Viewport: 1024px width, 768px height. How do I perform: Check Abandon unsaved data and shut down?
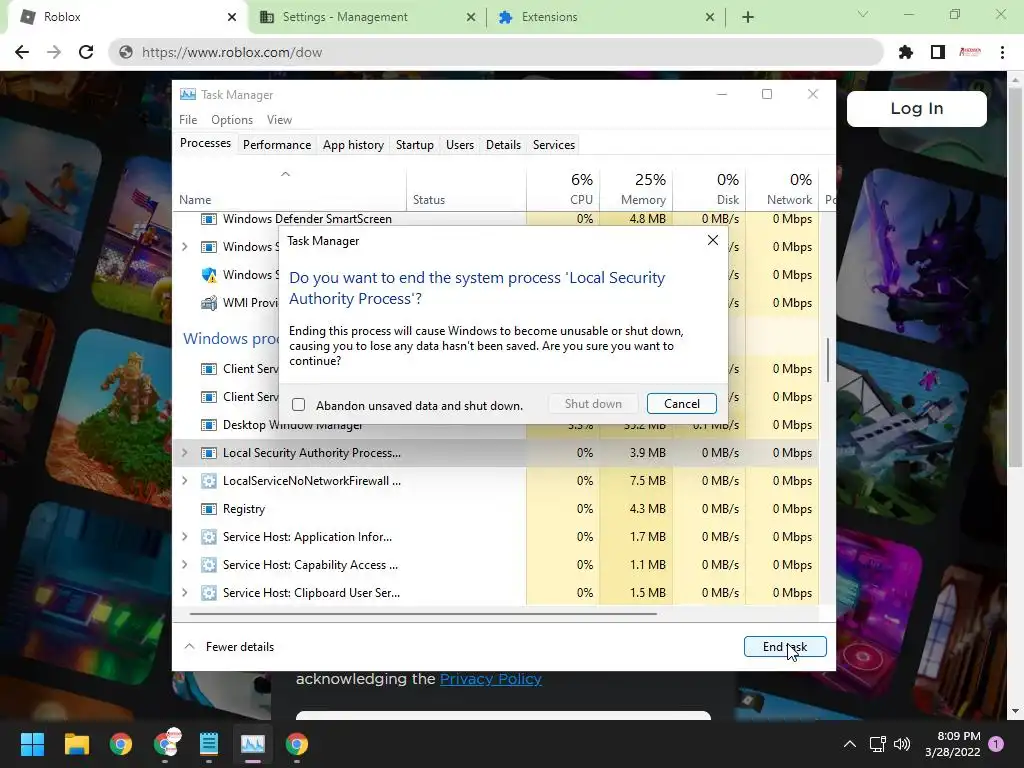[298, 405]
